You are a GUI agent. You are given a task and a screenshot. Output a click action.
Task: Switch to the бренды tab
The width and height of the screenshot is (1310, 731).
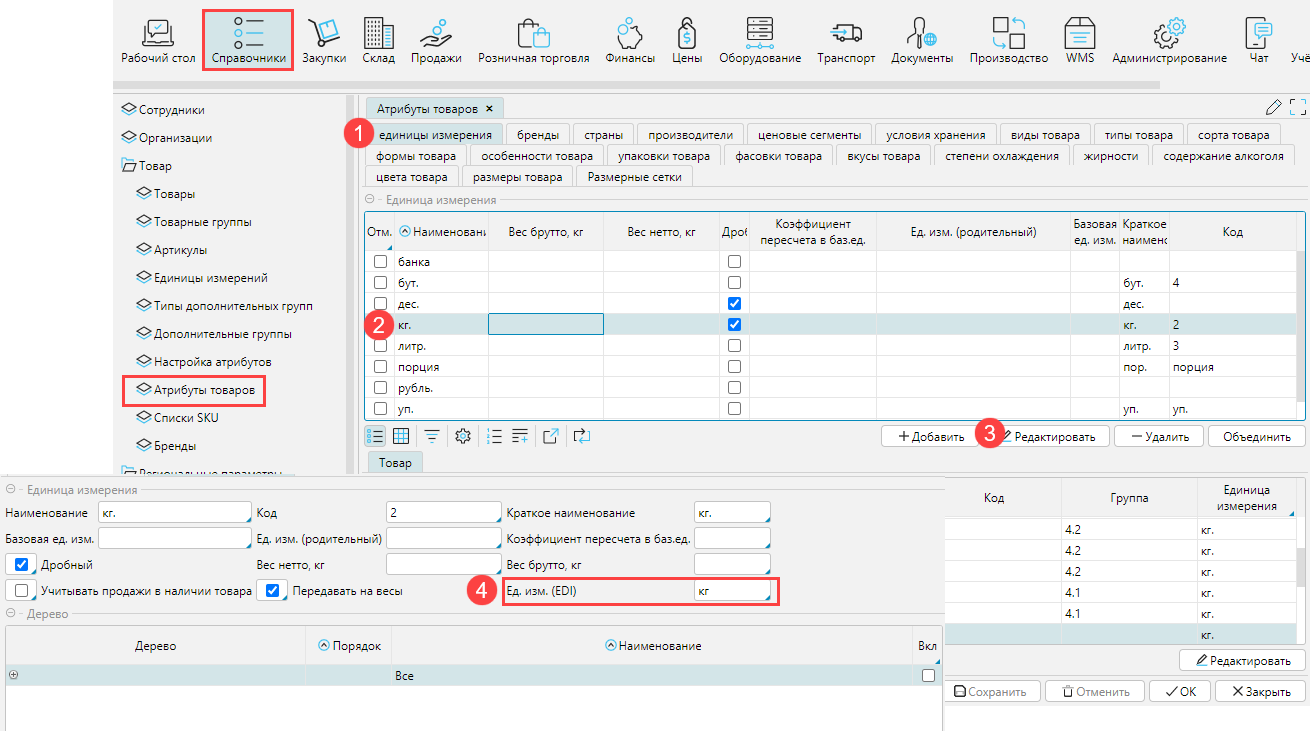pyautogui.click(x=538, y=135)
